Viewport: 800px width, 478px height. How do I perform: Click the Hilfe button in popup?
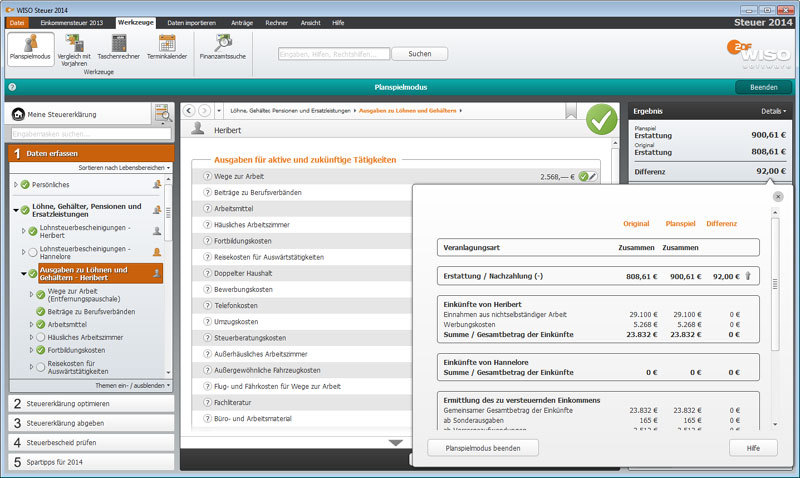pos(753,448)
